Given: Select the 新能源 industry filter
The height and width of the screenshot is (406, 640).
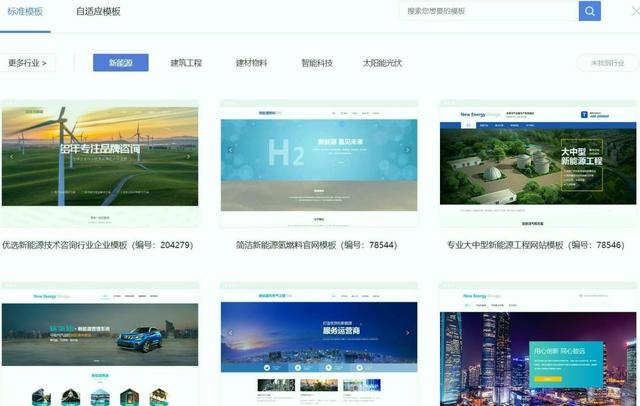Looking at the screenshot, I should click(120, 63).
